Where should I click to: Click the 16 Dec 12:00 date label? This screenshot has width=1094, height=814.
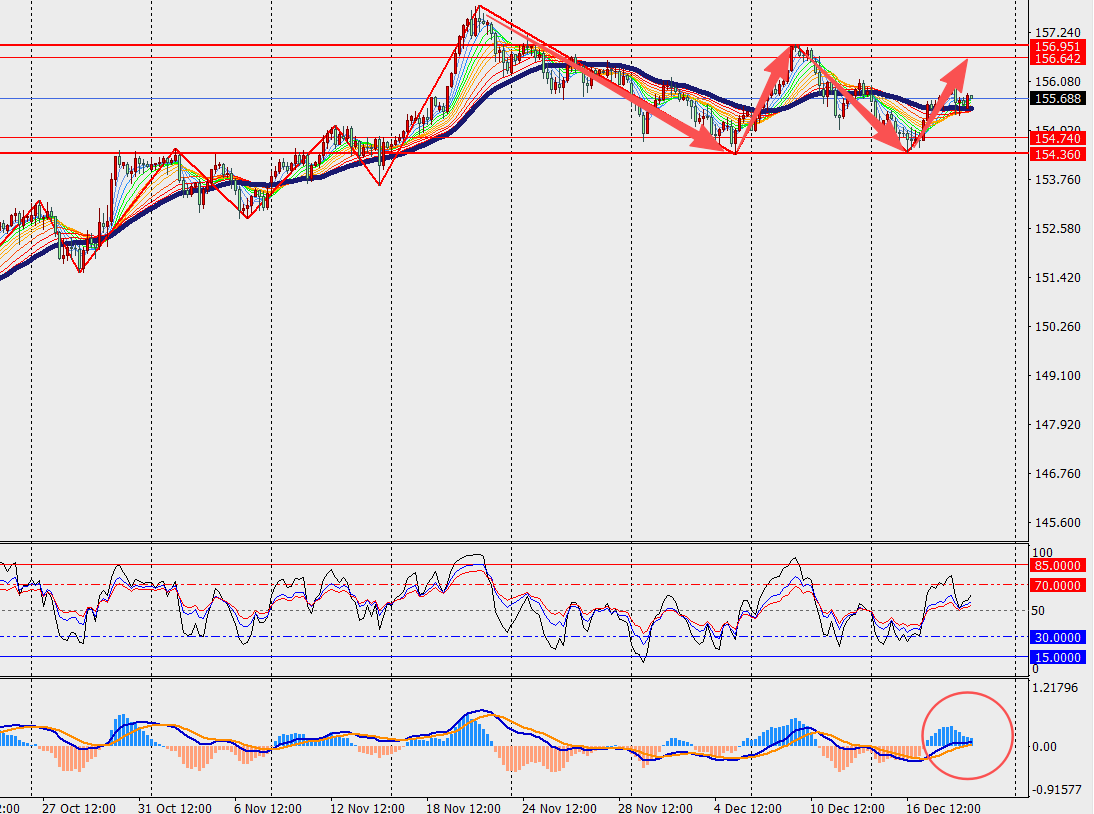[944, 807]
